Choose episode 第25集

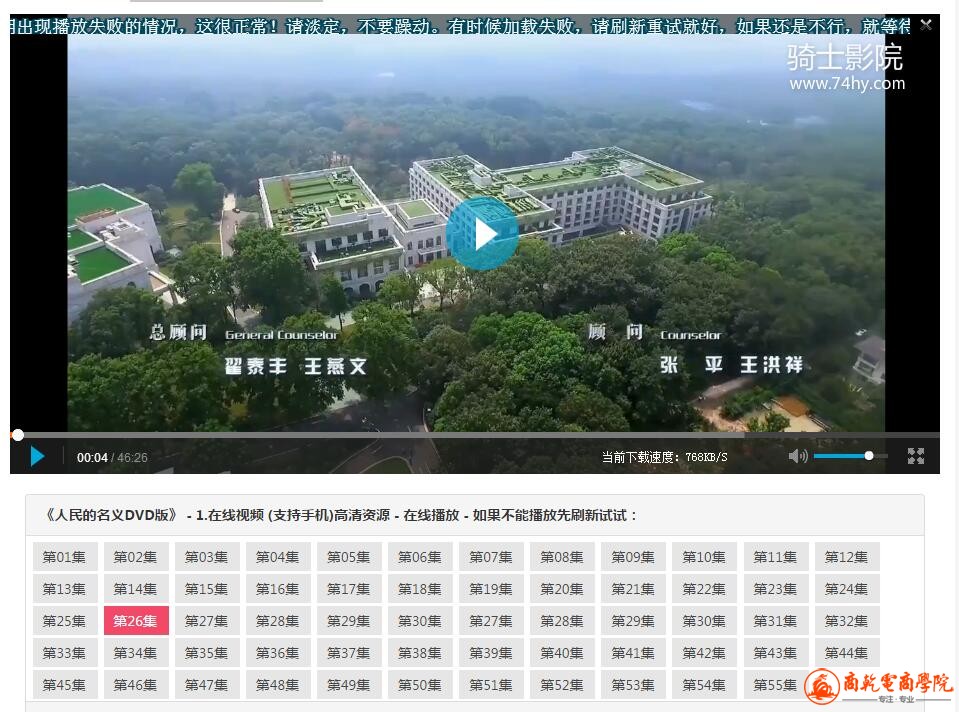[65, 620]
